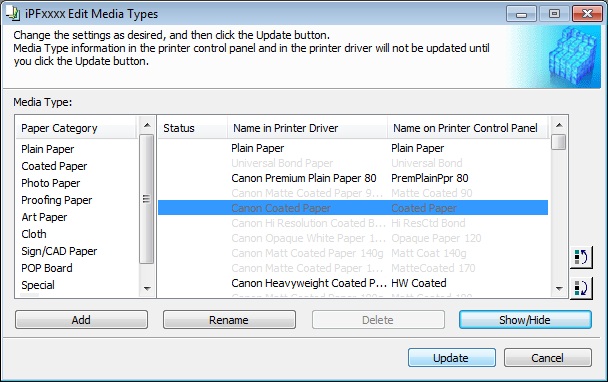Click Name in Printer Driver column header
The image size is (608, 382).
click(307, 128)
